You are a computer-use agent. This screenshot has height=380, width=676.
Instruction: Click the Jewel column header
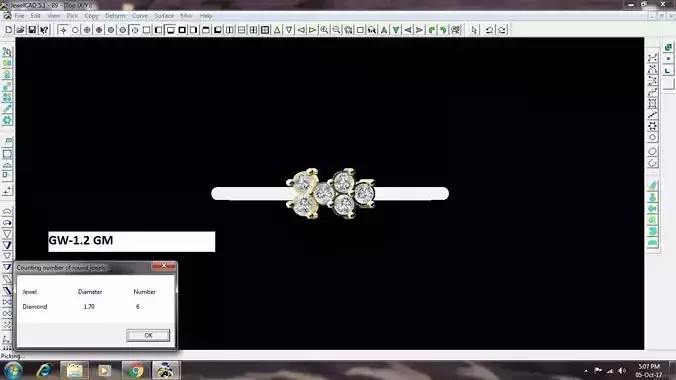pyautogui.click(x=30, y=292)
